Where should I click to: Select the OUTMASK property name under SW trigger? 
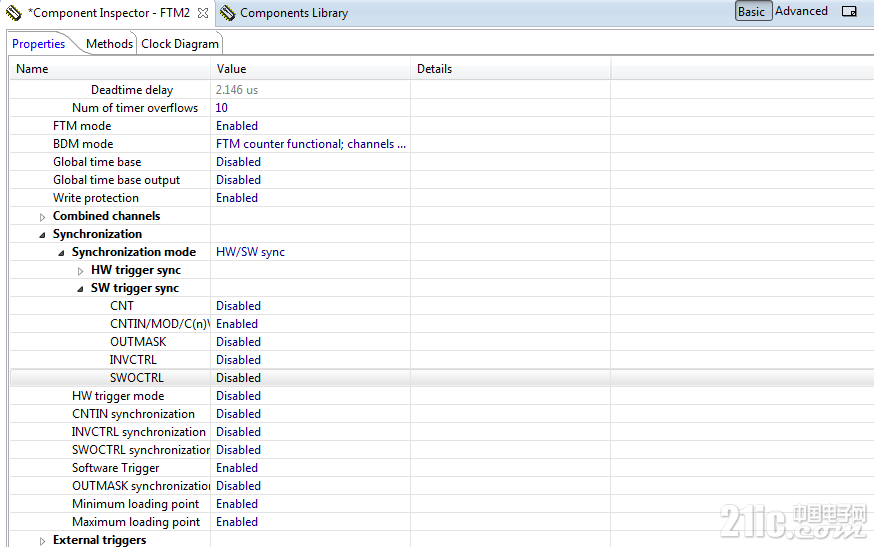pos(138,341)
